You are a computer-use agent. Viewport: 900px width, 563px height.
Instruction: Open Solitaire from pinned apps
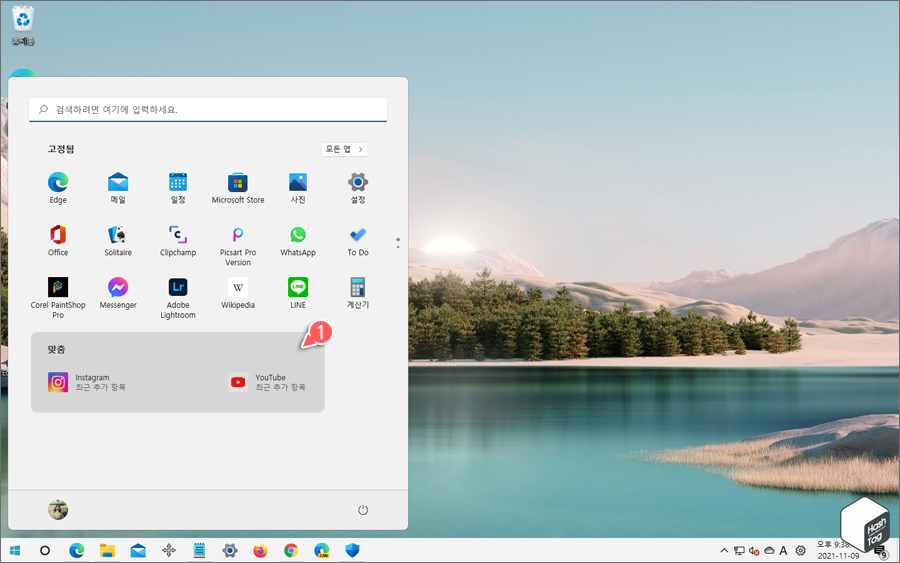tap(118, 240)
